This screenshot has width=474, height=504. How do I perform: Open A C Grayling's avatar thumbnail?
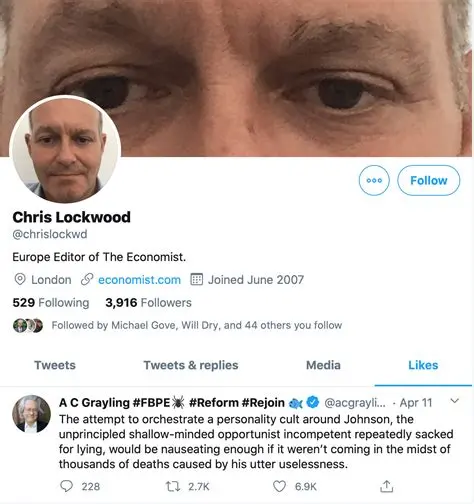(x=31, y=414)
